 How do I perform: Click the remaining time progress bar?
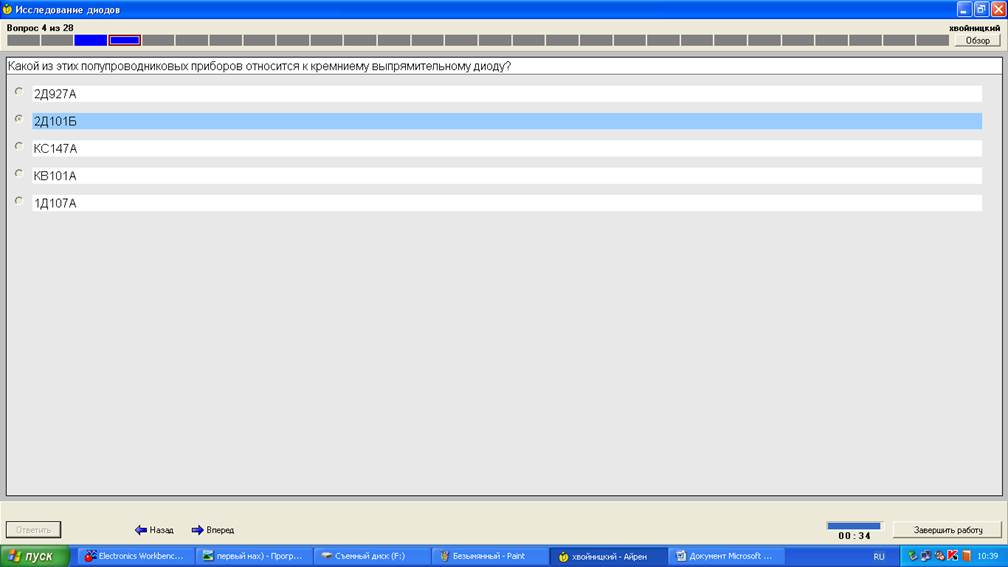(x=854, y=526)
